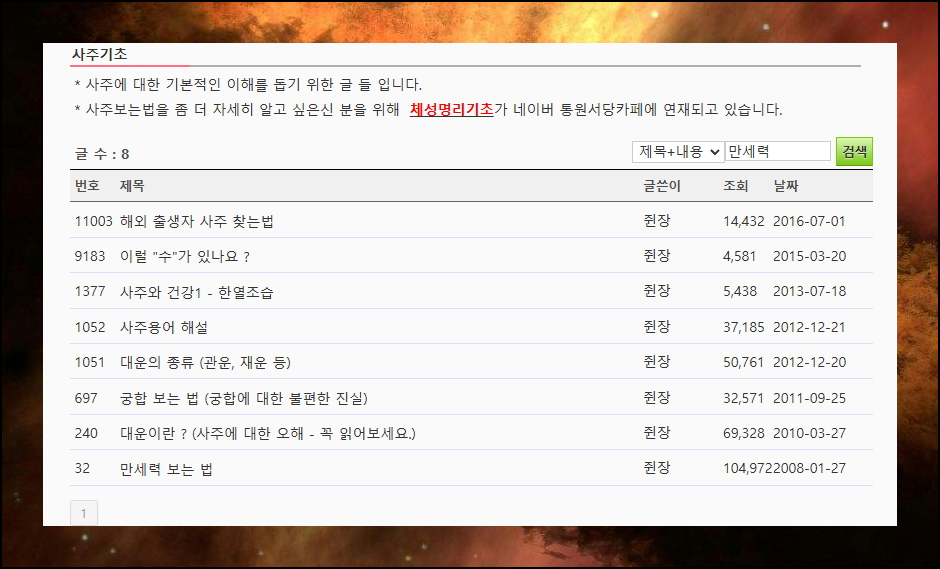The height and width of the screenshot is (569, 940).
Task: Click the green 검색 button
Action: pos(854,152)
